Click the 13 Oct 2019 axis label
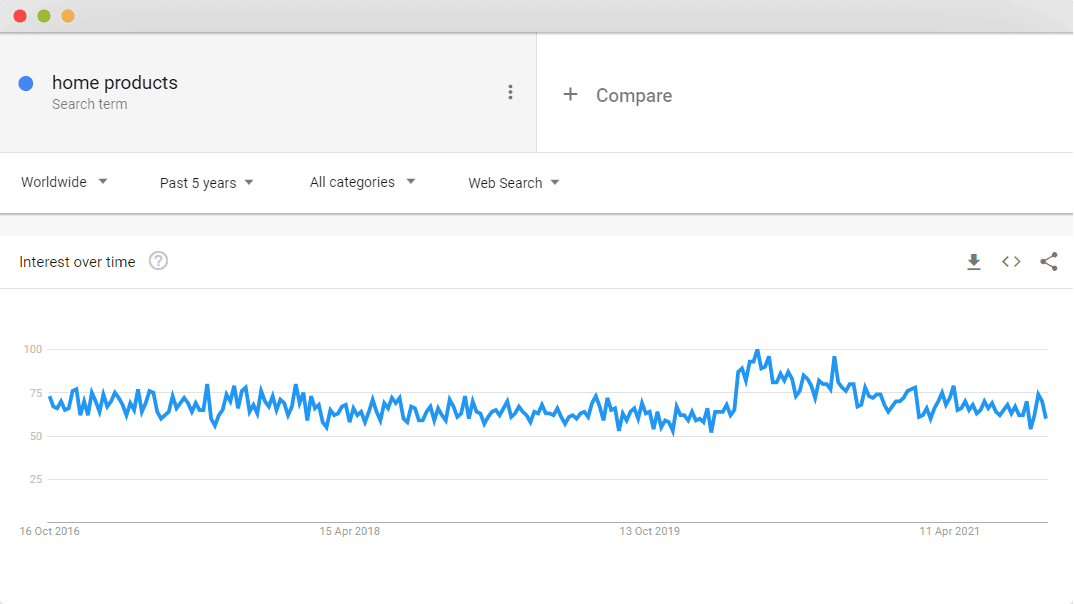This screenshot has width=1074, height=604. tap(649, 531)
